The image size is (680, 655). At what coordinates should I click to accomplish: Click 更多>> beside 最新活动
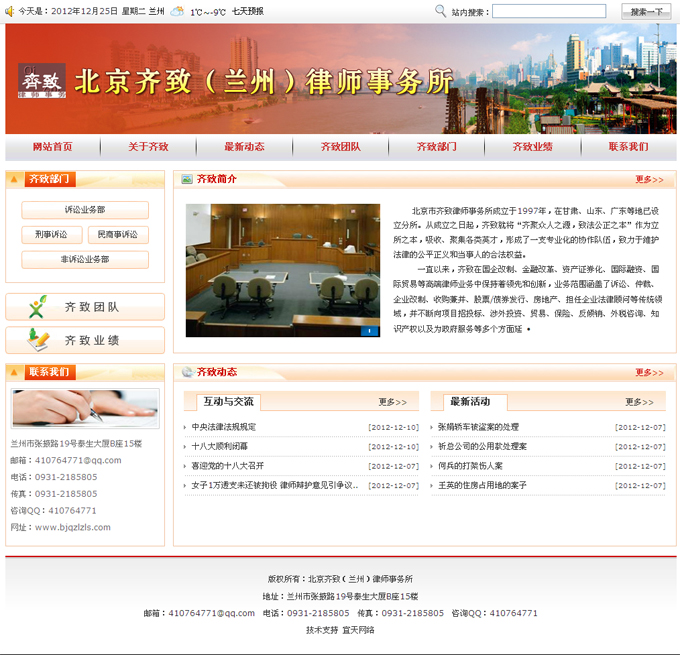(x=639, y=402)
